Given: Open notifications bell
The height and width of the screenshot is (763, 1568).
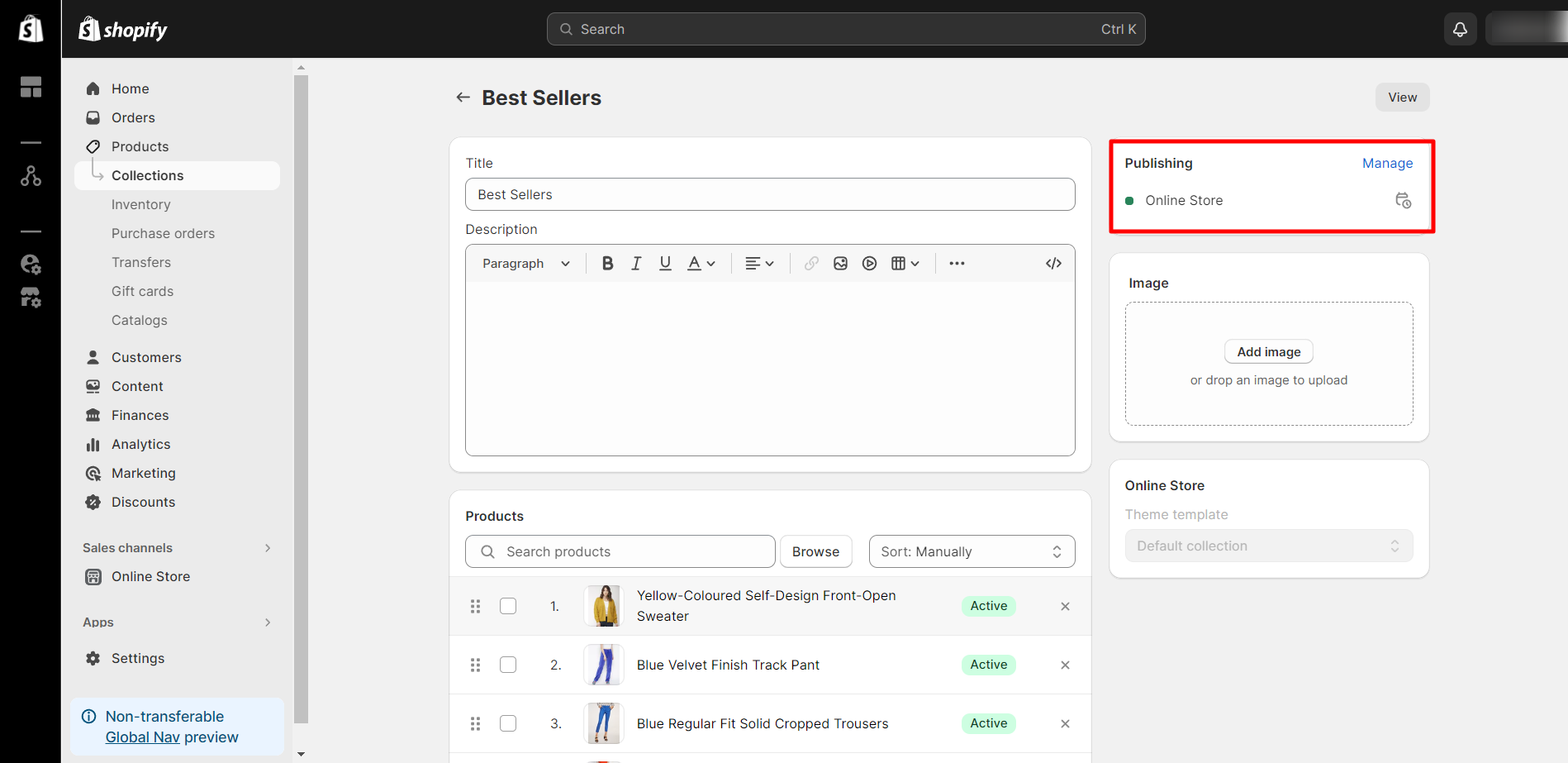Looking at the screenshot, I should (1460, 29).
